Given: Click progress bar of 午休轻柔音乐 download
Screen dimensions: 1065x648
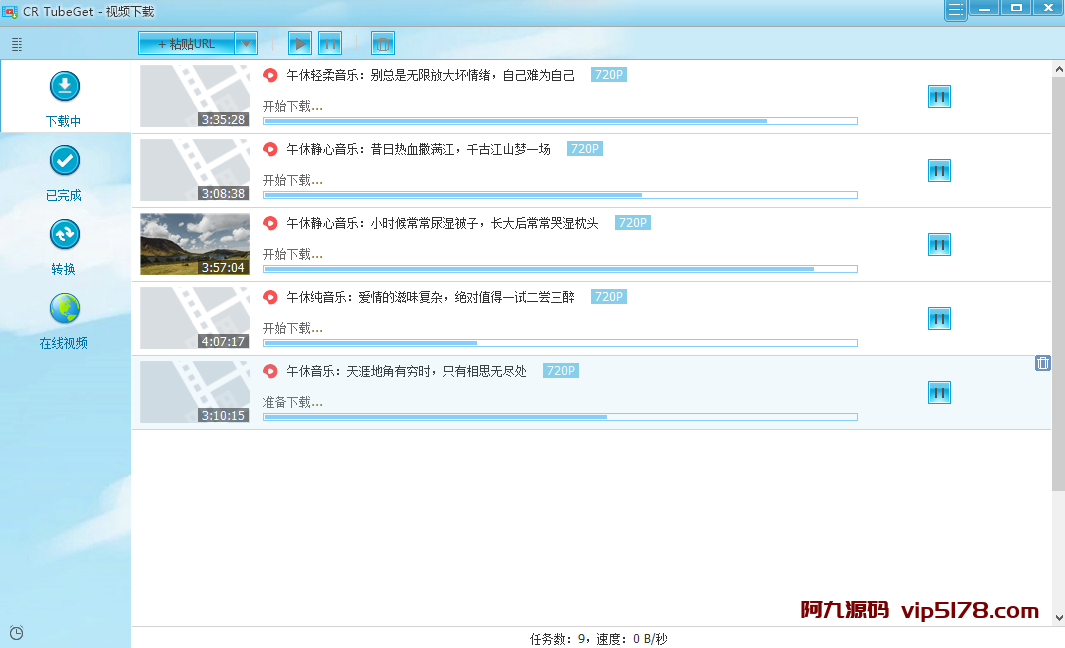Looking at the screenshot, I should [560, 121].
